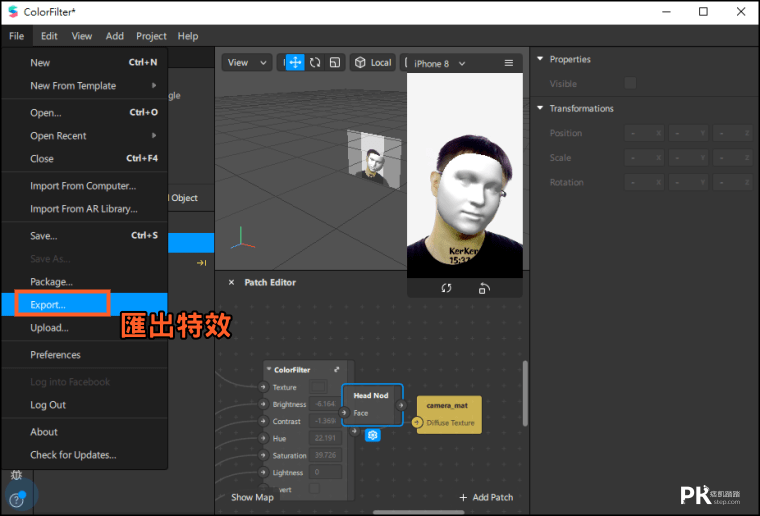Choose About from the File menu
Viewport: 760px width, 516px height.
coord(85,432)
